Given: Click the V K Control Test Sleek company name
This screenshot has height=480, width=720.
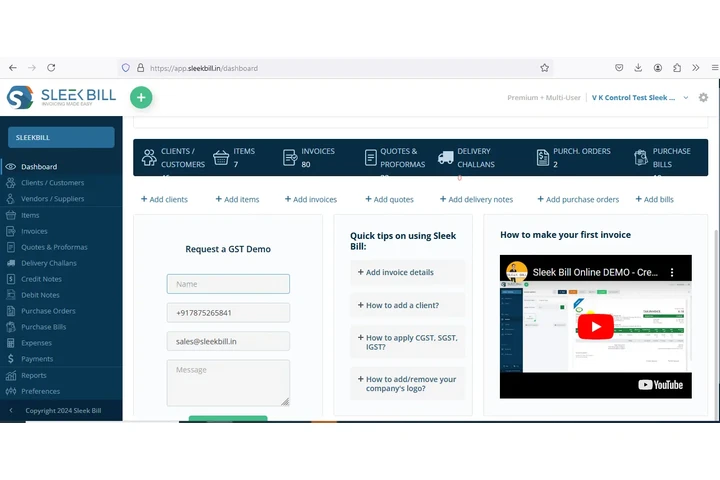Looking at the screenshot, I should tap(633, 97).
